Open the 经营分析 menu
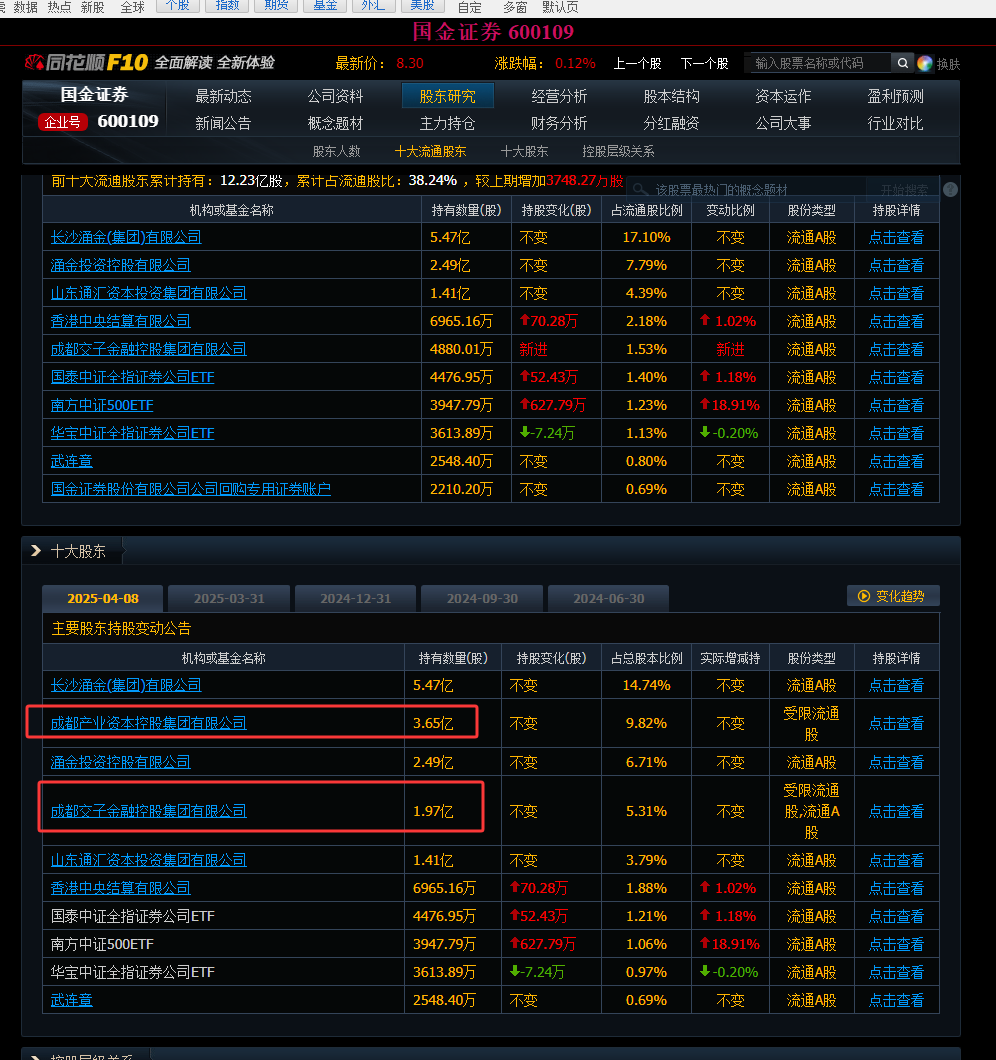996x1060 pixels. pyautogui.click(x=559, y=97)
